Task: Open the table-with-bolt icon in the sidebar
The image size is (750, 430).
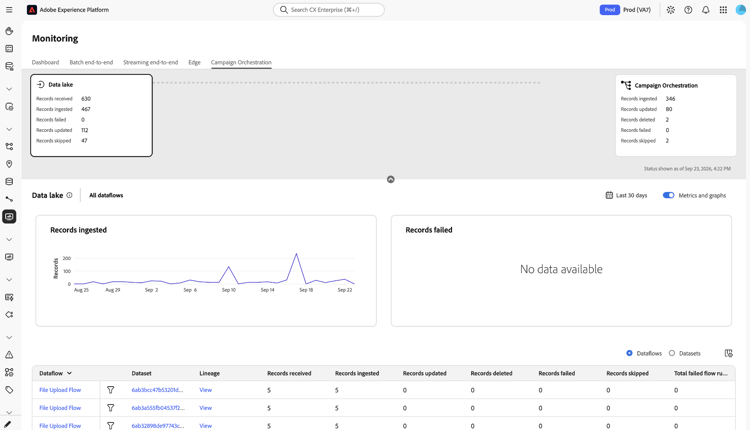Action: 9,298
